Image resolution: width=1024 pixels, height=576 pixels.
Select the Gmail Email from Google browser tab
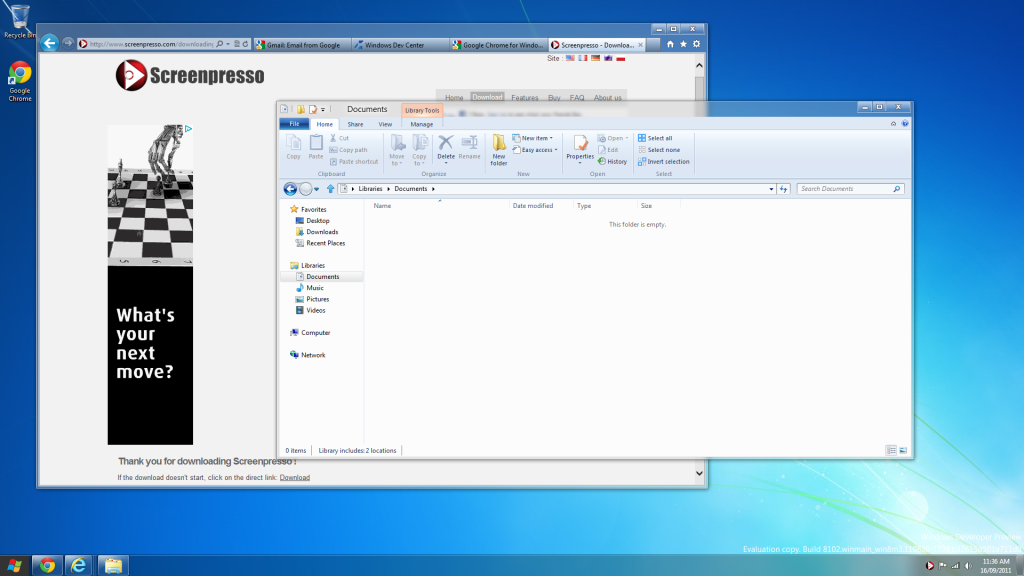302,44
